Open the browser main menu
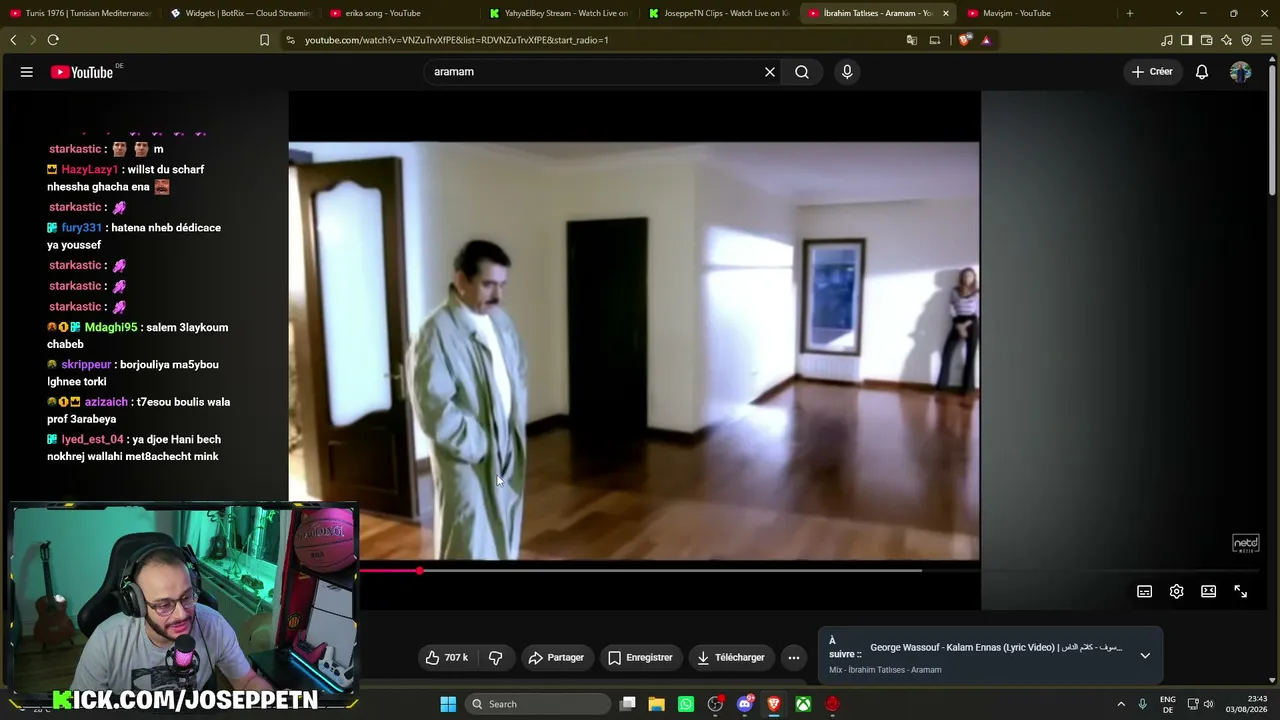This screenshot has height=720, width=1280. pos(1267,40)
